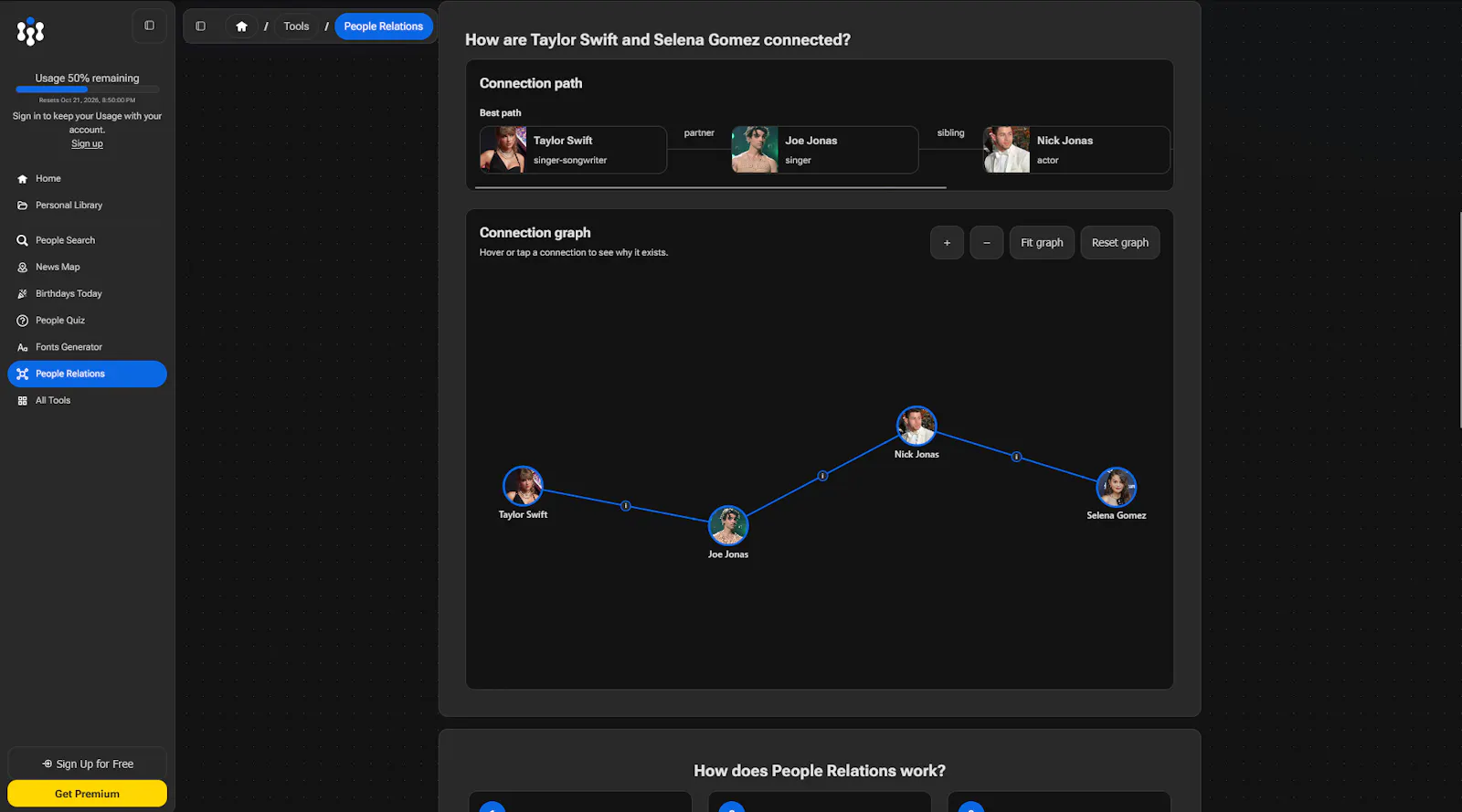This screenshot has width=1462, height=812.
Task: Open the Taylor Swift path card
Action: pos(573,150)
